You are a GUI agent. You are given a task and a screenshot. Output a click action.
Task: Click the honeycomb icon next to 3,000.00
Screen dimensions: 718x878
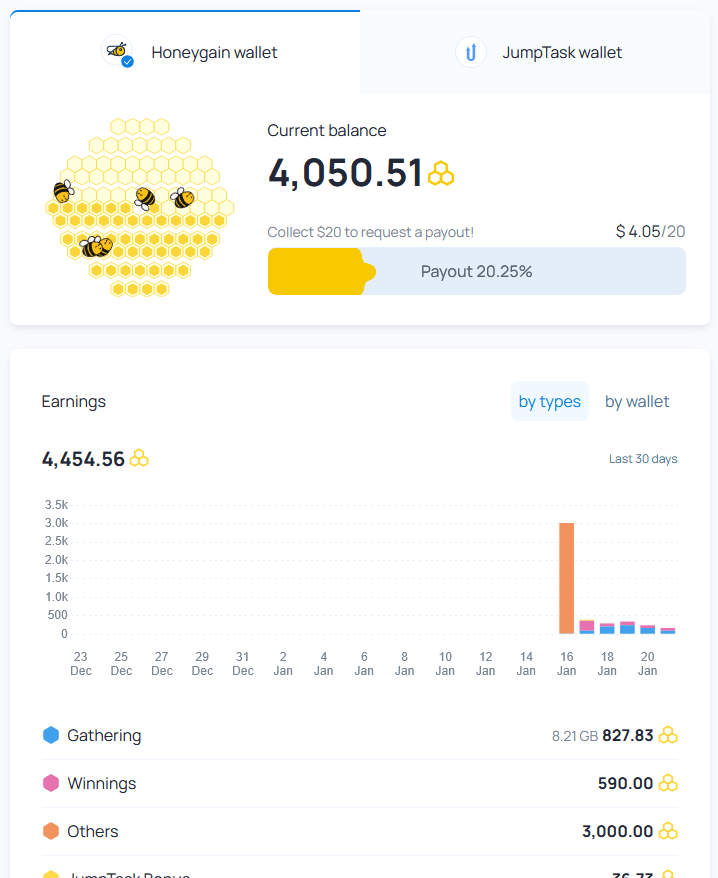pyautogui.click(x=668, y=832)
